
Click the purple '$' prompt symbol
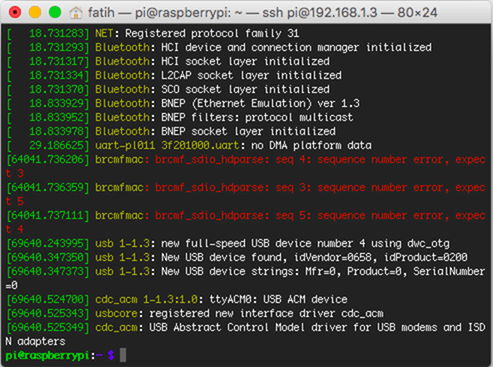pyautogui.click(x=111, y=355)
